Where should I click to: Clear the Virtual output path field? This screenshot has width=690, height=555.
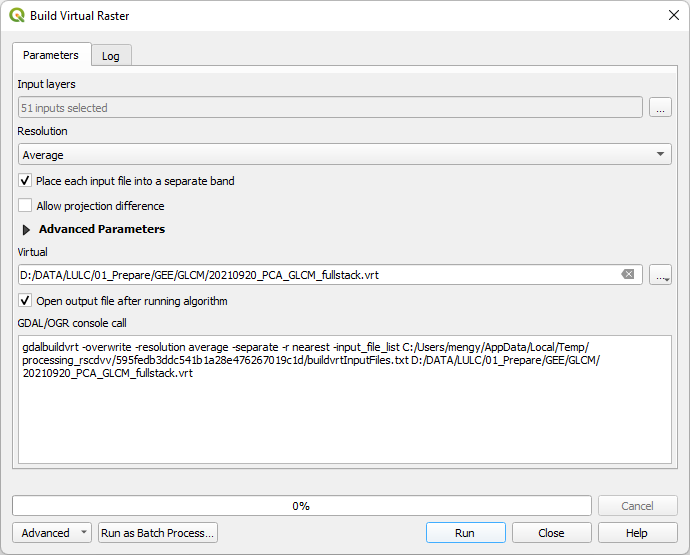628,275
